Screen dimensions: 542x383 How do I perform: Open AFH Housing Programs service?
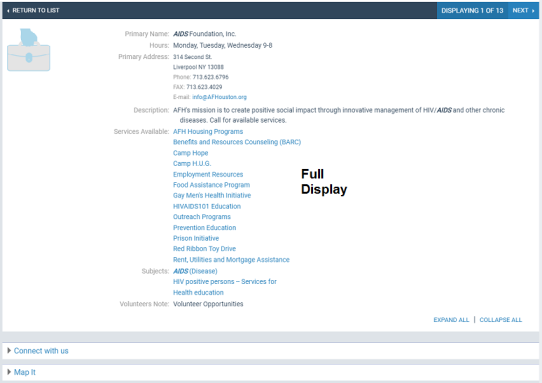point(208,132)
